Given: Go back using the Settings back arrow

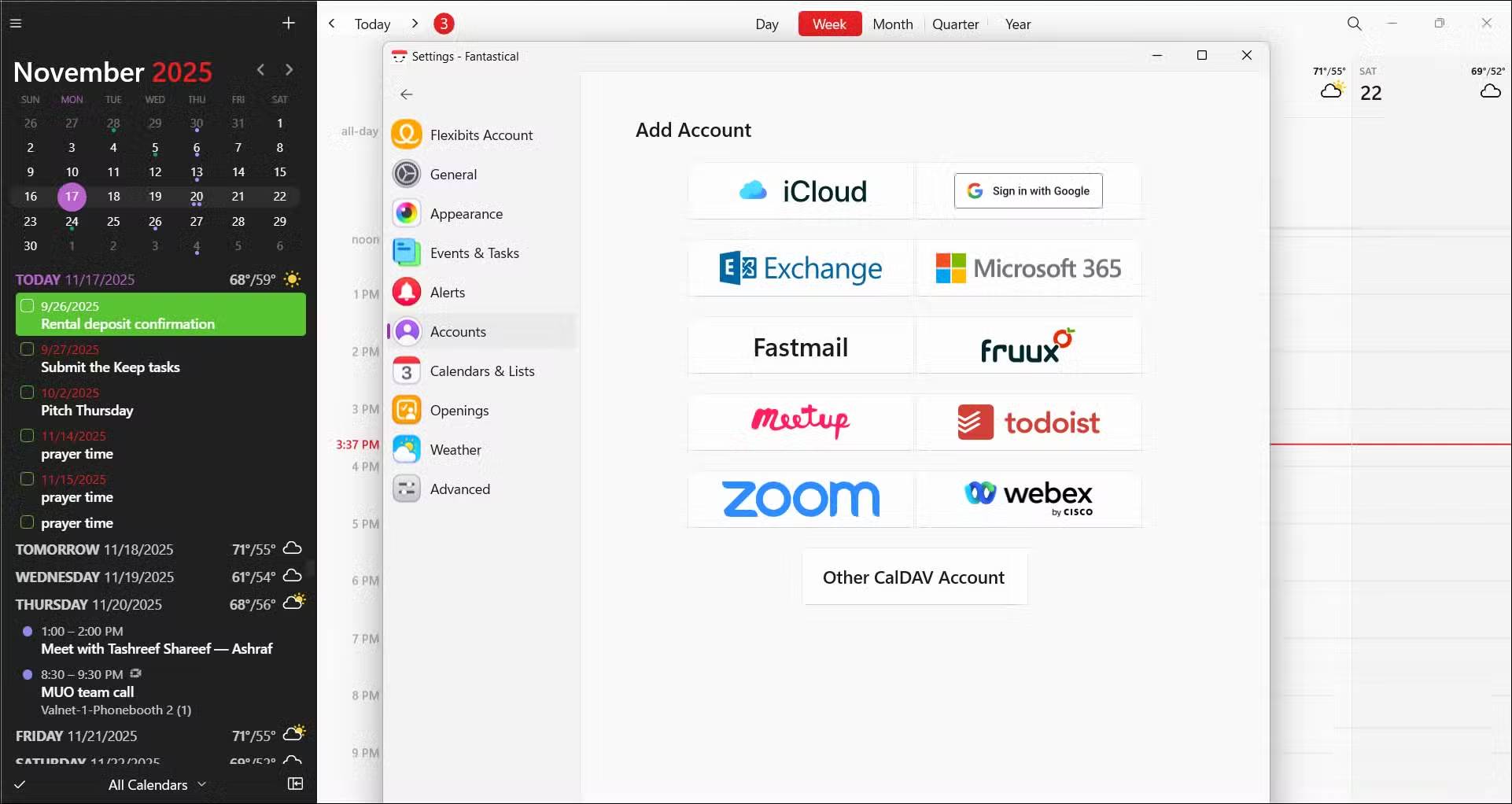Looking at the screenshot, I should click(407, 94).
